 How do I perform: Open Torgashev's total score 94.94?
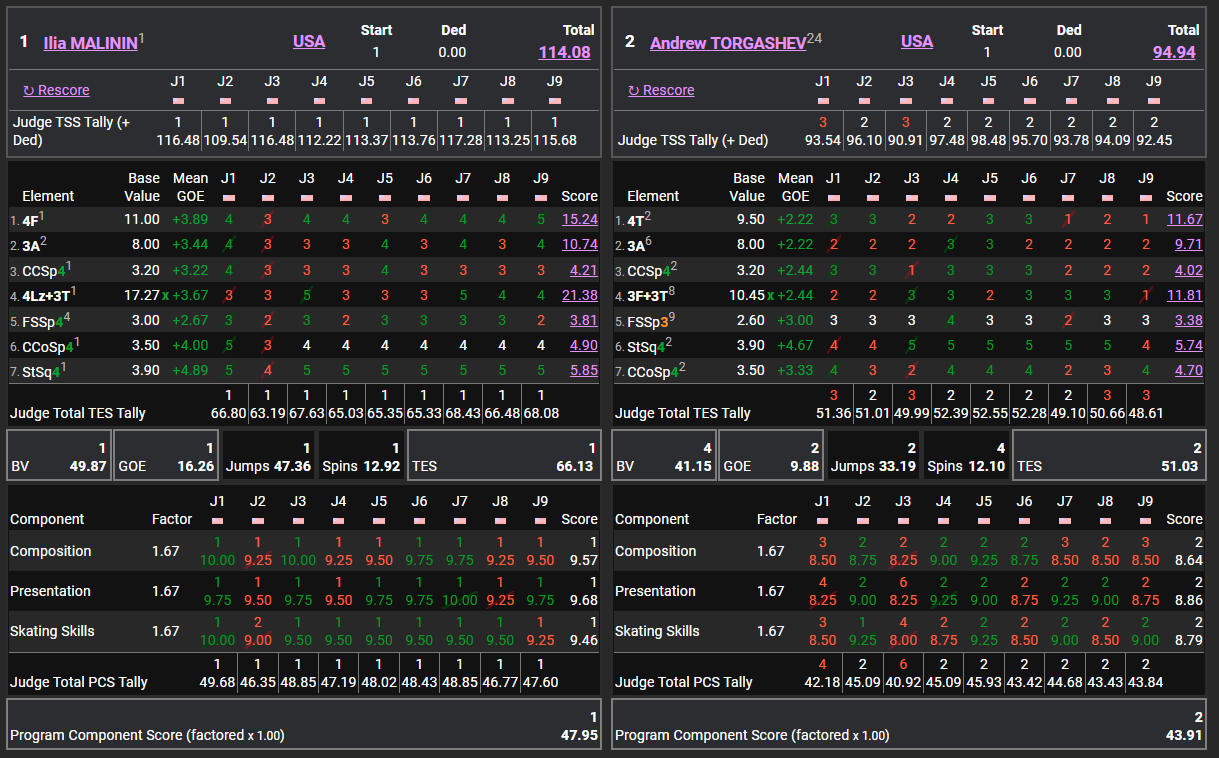tap(1173, 52)
